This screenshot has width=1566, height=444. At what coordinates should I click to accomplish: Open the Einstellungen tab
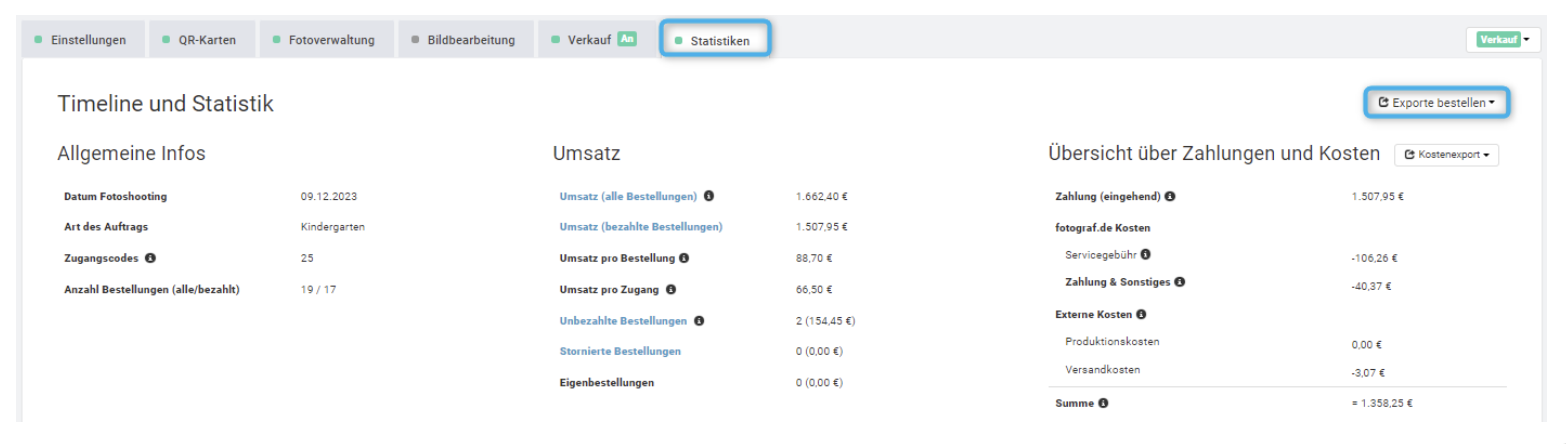tap(84, 40)
